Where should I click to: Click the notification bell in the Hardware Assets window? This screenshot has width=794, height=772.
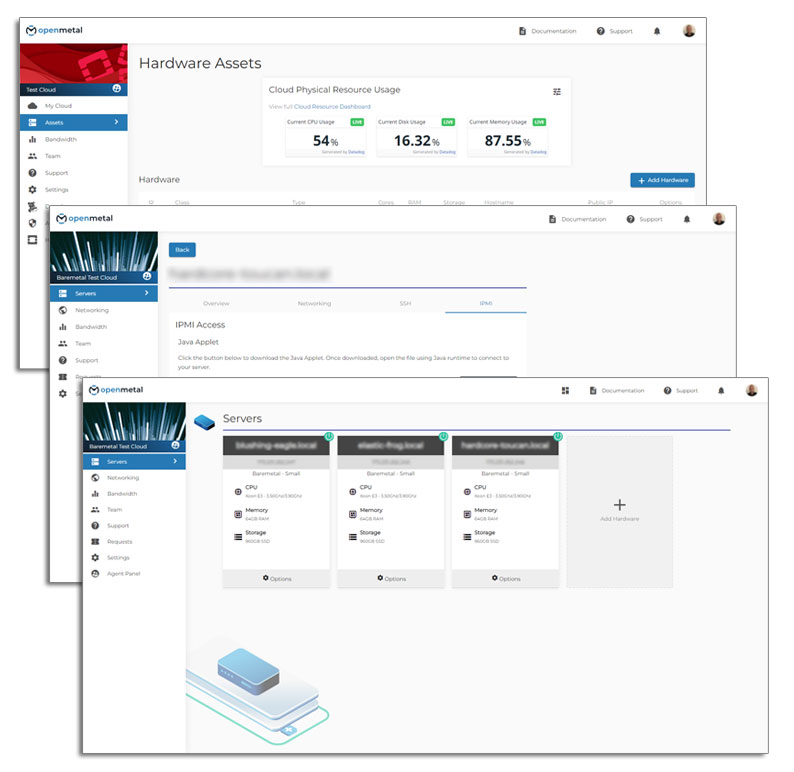click(657, 31)
